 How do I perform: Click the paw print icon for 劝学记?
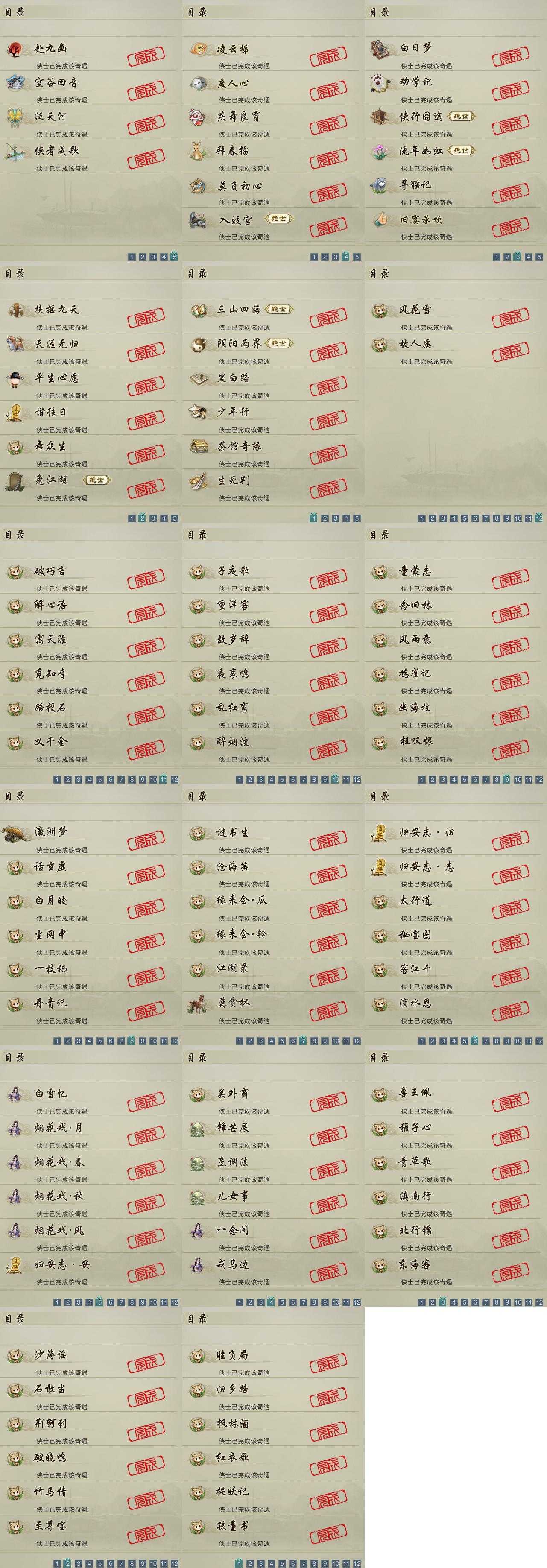coord(380,82)
